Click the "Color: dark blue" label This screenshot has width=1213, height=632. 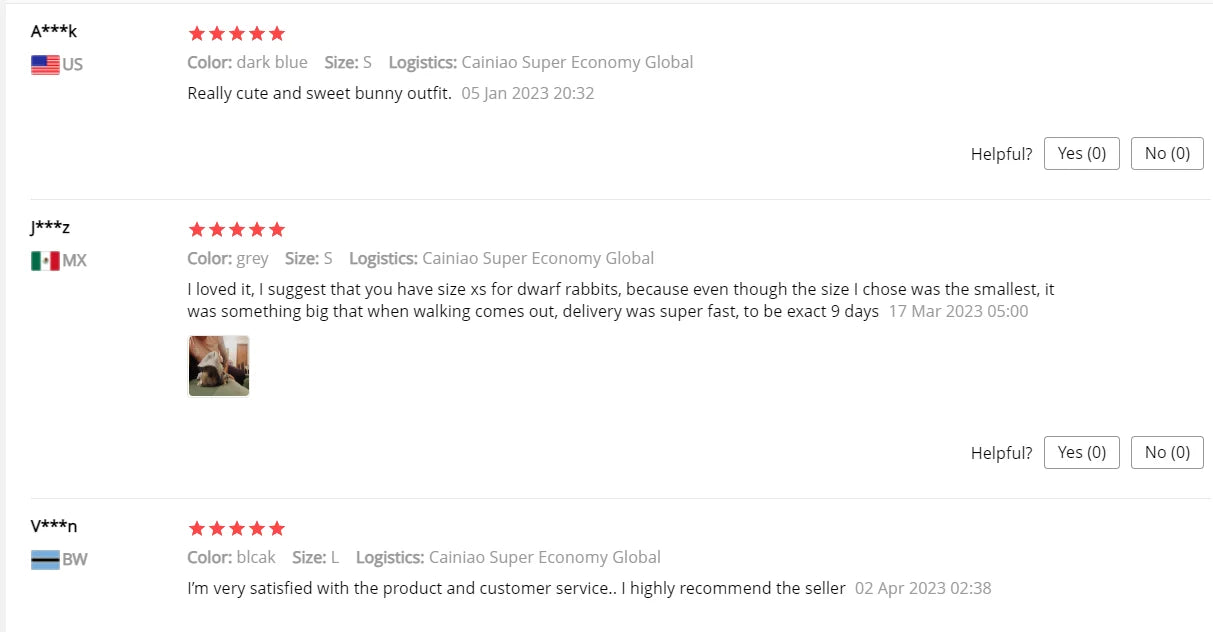[x=247, y=62]
